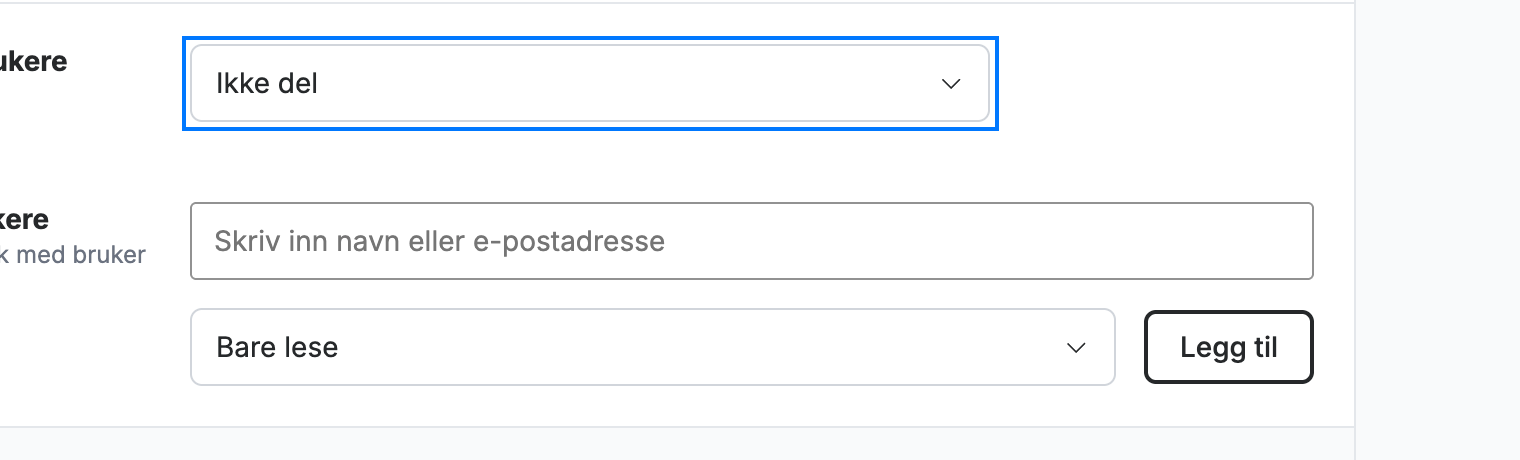This screenshot has height=460, width=1520.
Task: Open the Bare lese permission dropdown
Action: tap(652, 347)
